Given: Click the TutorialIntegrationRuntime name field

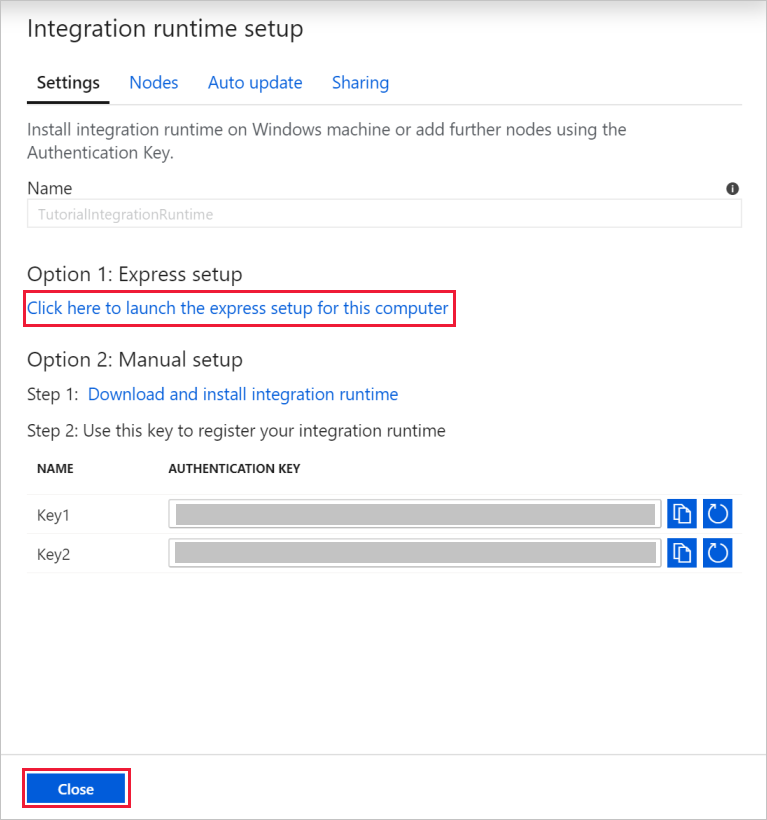Looking at the screenshot, I should click(x=383, y=213).
